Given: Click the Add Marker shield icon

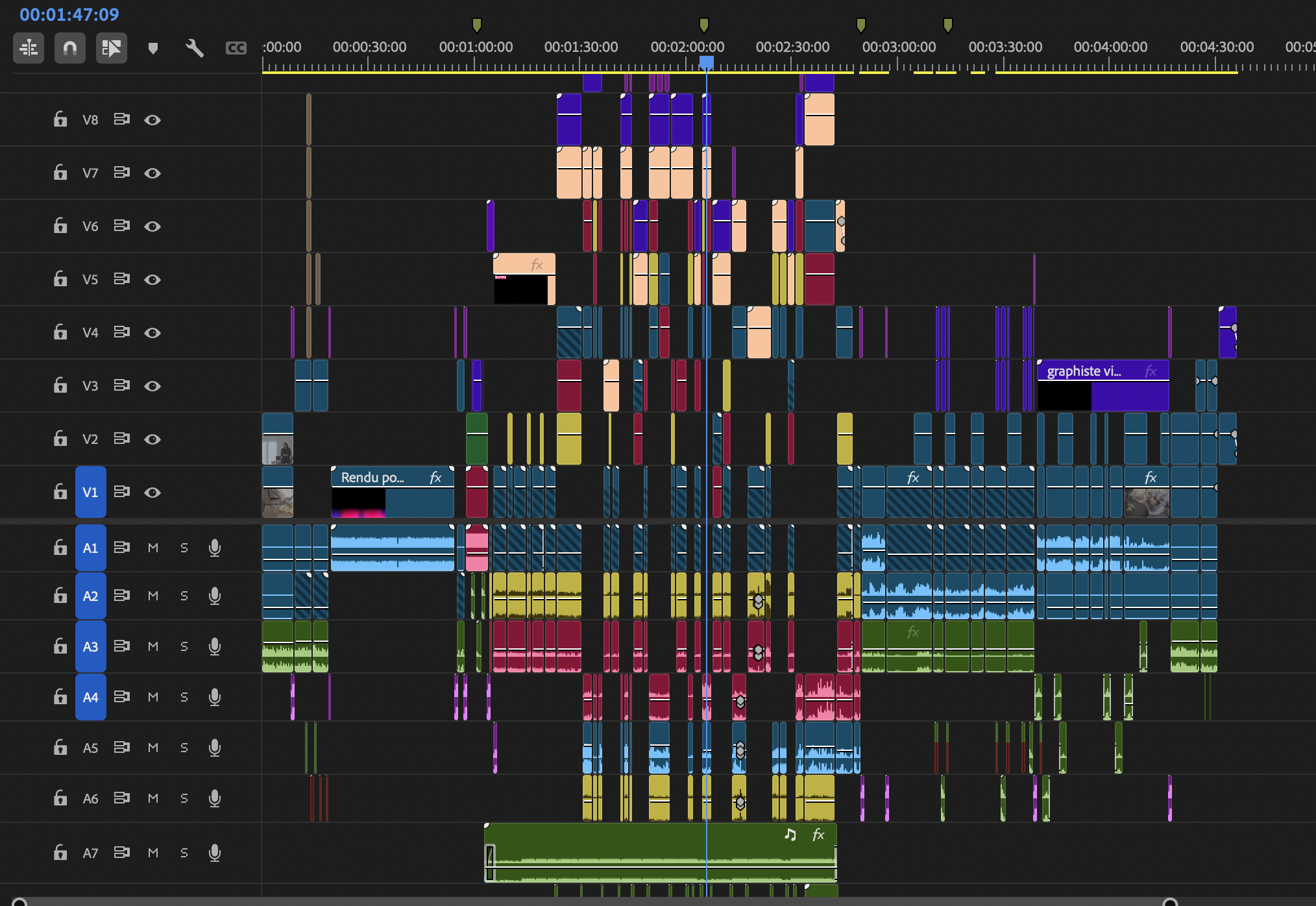Looking at the screenshot, I should pyautogui.click(x=153, y=48).
